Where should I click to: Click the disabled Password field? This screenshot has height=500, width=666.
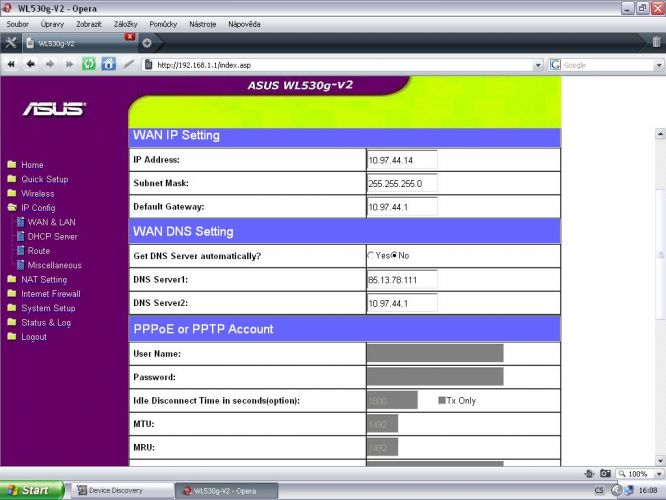pos(435,377)
